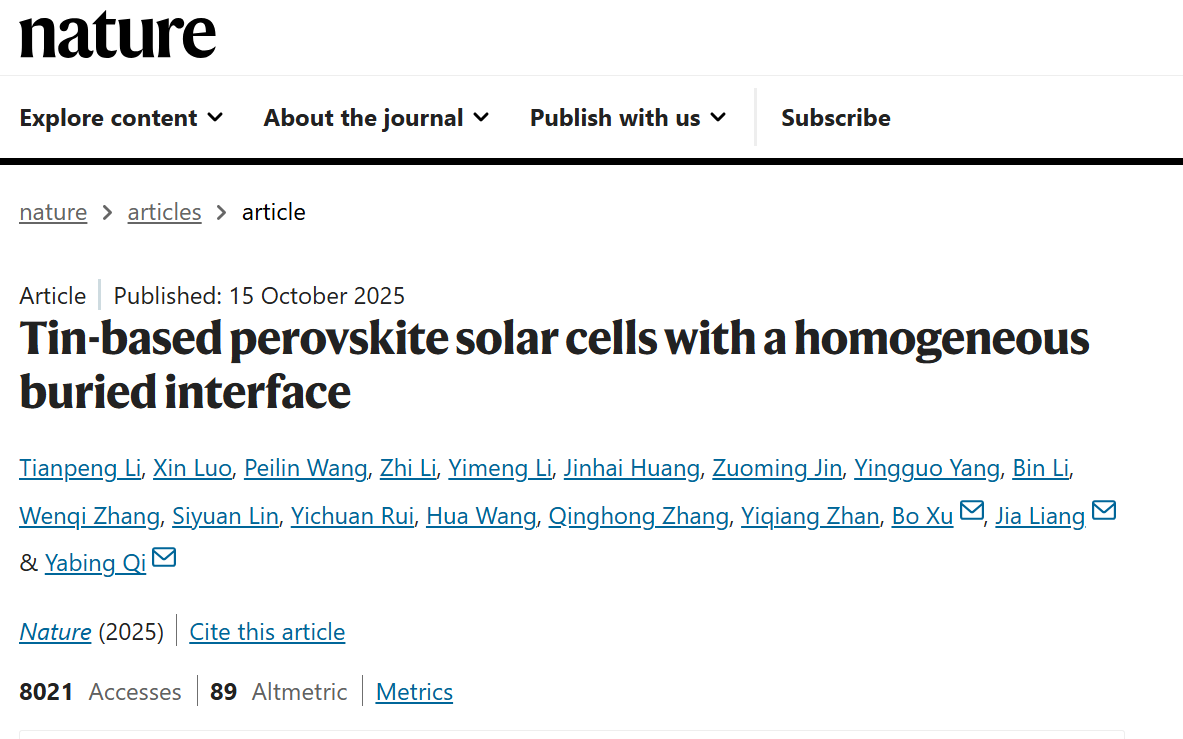Expand the Explore content menu

coord(121,118)
